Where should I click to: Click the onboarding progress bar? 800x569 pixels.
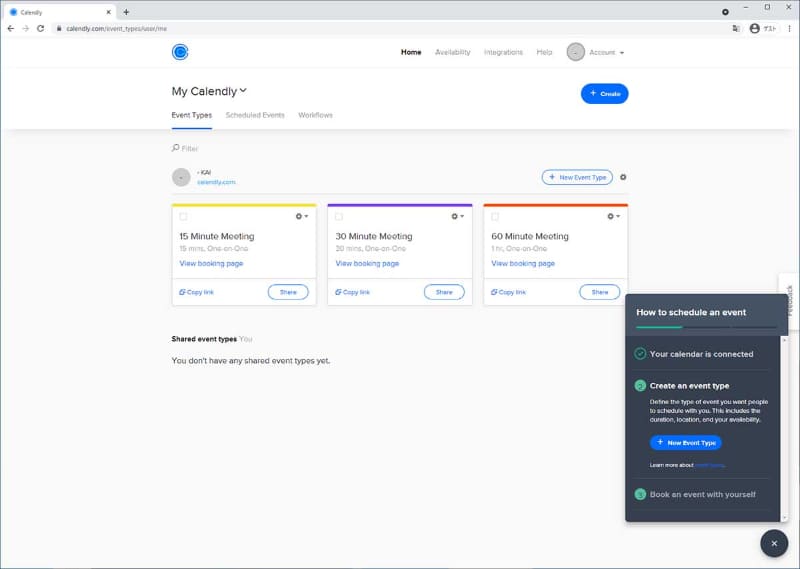coord(707,327)
